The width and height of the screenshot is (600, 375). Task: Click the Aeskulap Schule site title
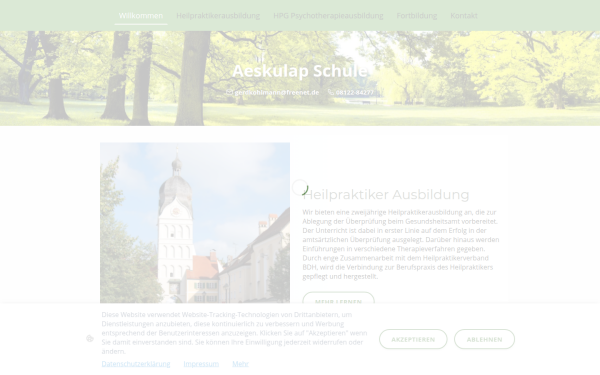300,71
